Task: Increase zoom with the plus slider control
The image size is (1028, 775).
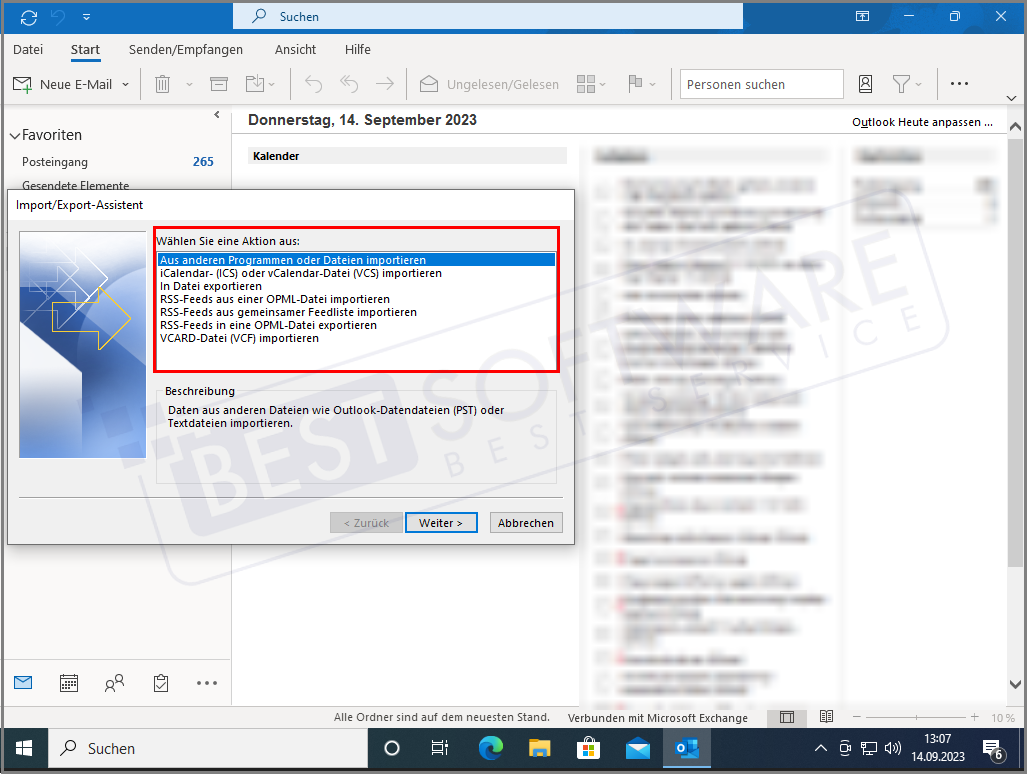Action: [974, 717]
